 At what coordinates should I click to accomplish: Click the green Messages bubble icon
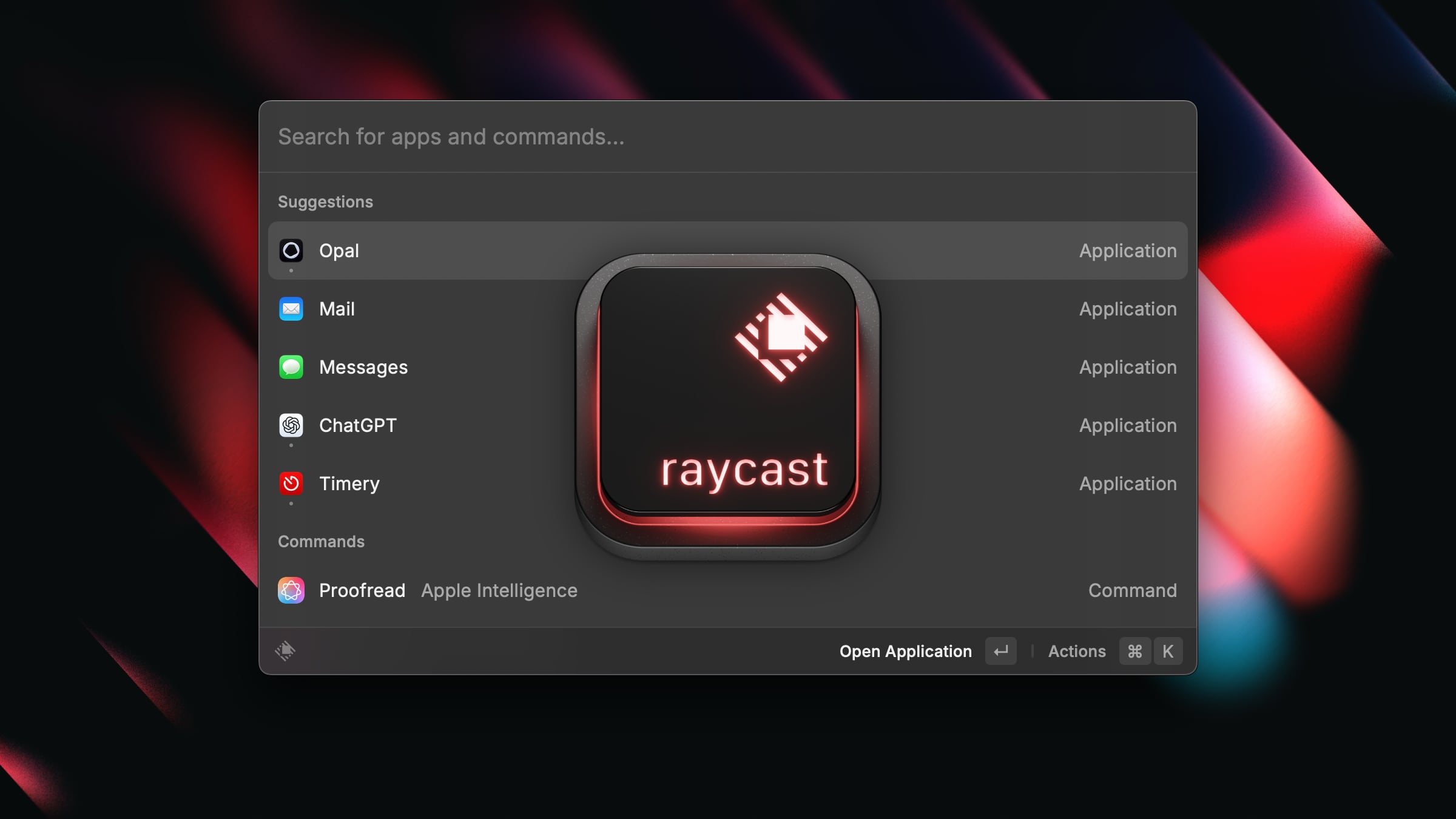[x=291, y=367]
